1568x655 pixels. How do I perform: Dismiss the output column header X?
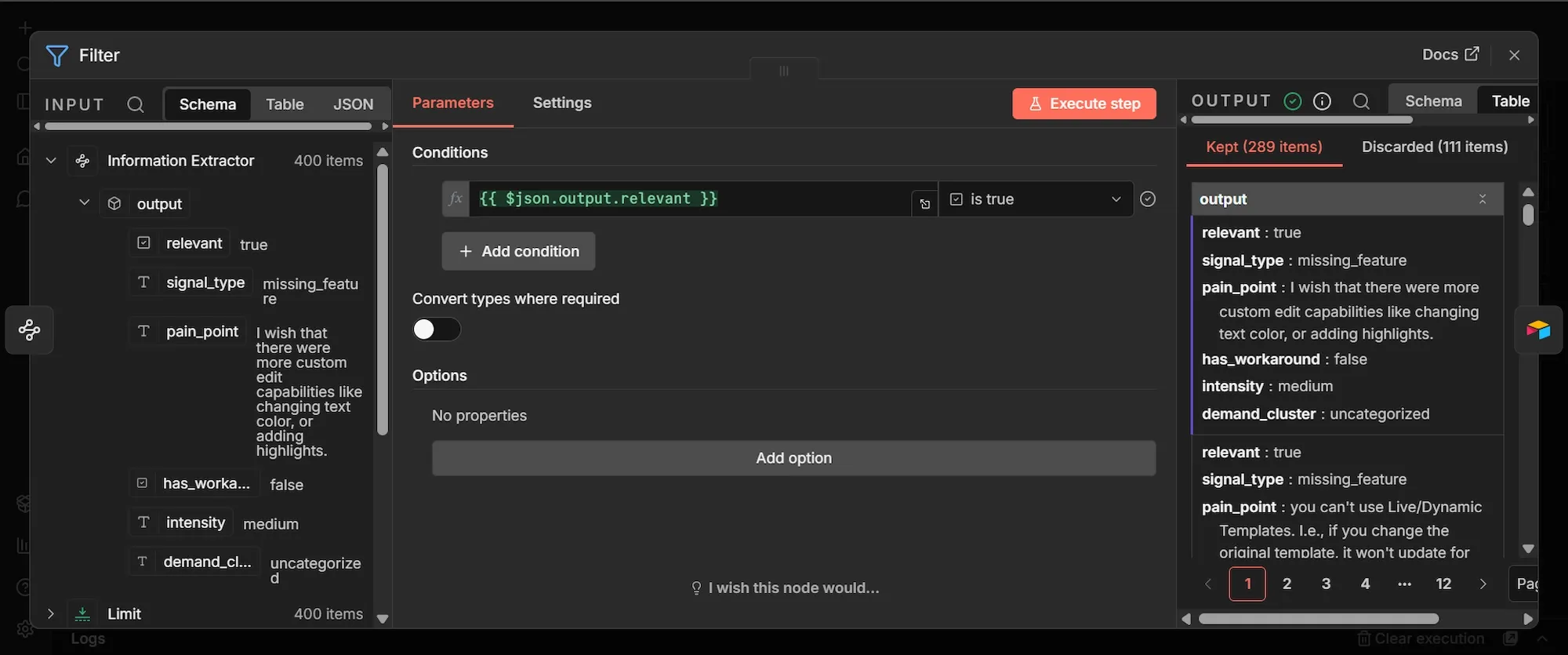1483,199
